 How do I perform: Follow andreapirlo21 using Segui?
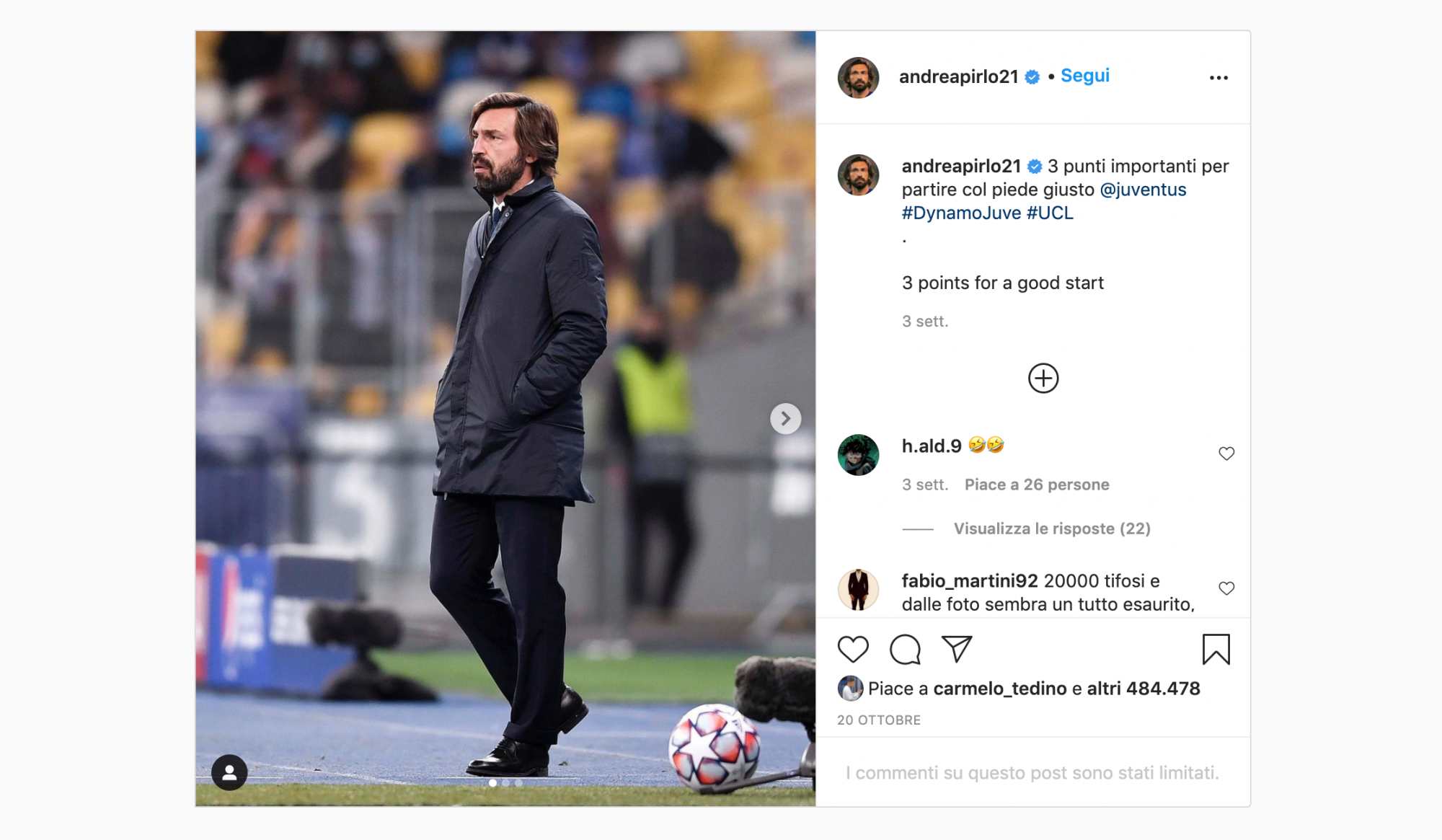tap(1084, 76)
